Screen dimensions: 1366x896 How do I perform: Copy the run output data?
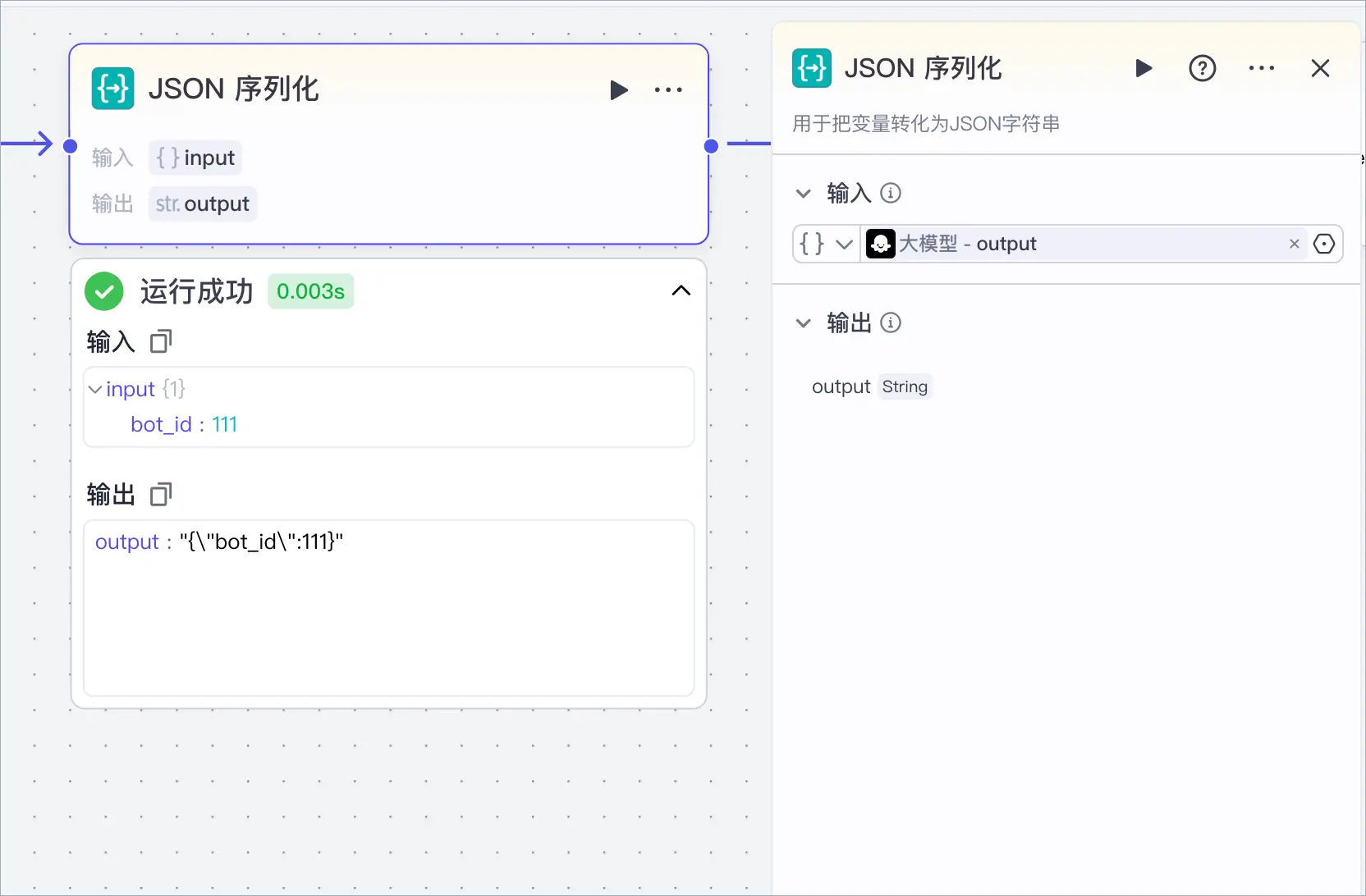point(161,495)
